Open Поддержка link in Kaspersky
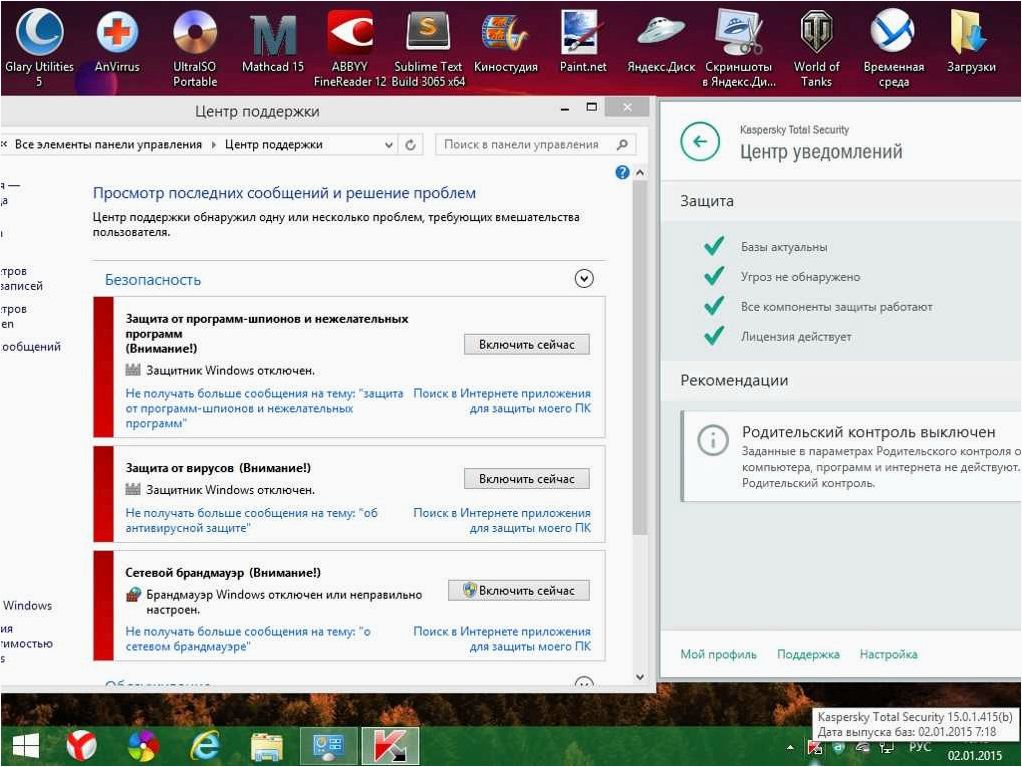 [x=808, y=654]
